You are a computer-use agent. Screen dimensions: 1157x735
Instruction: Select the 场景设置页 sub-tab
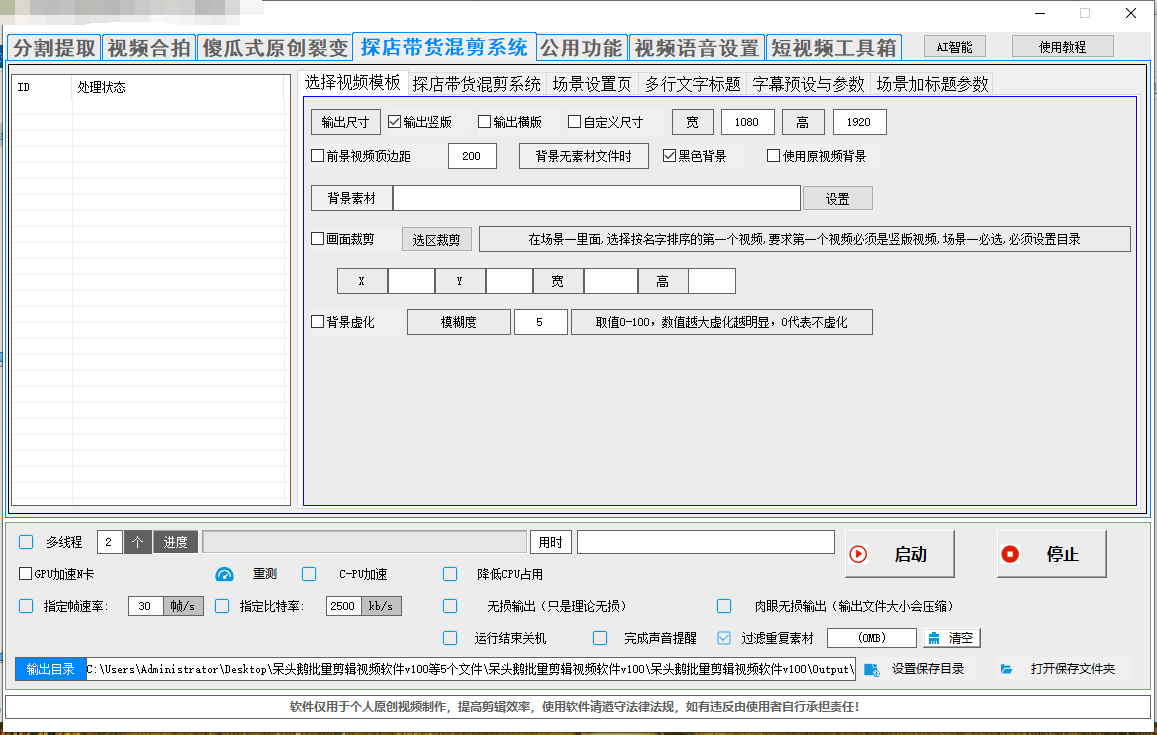coord(591,84)
